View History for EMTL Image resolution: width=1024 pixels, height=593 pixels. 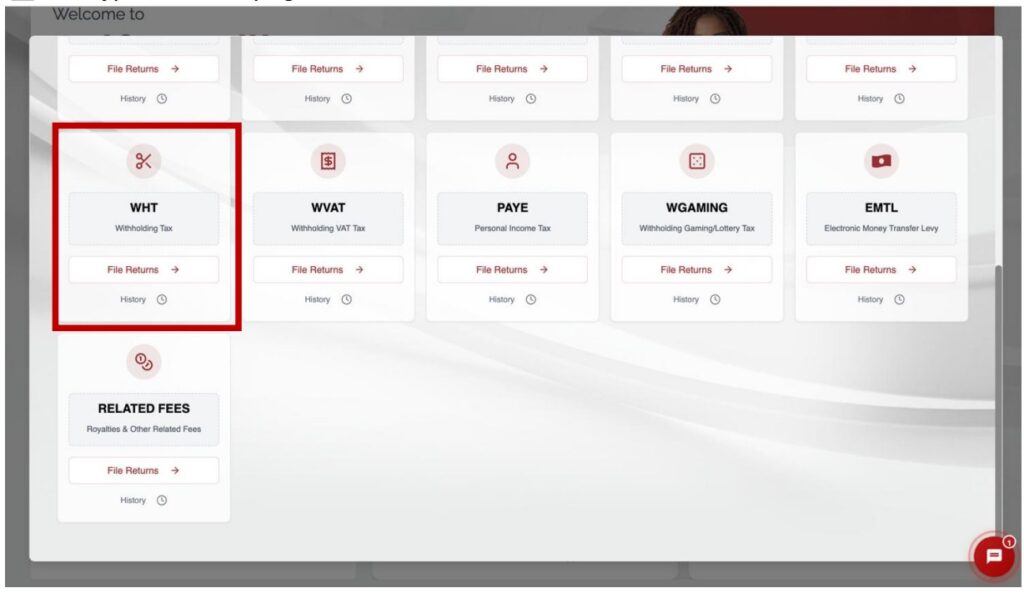tap(880, 300)
